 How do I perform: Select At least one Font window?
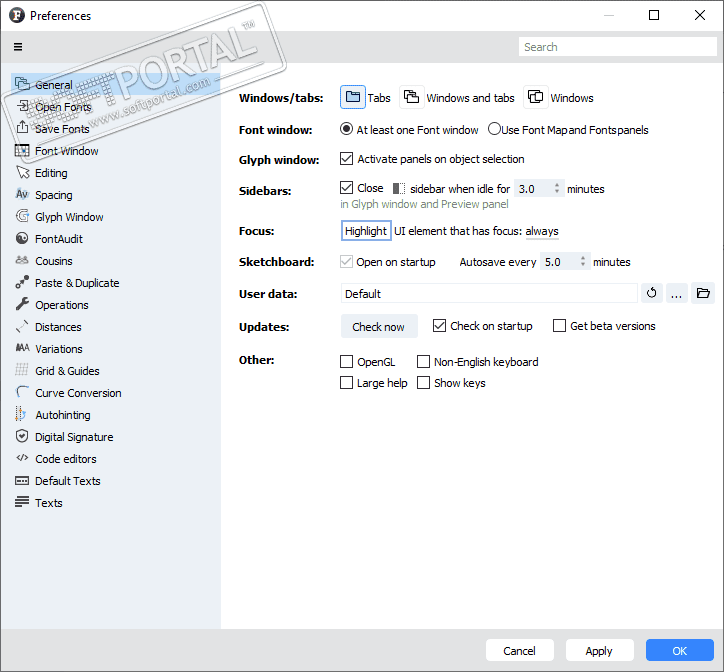346,129
